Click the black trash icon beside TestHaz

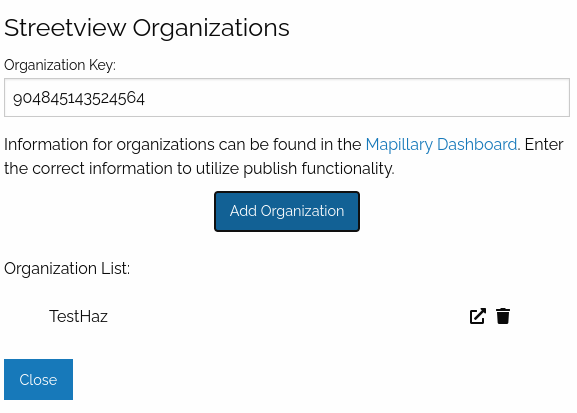[503, 316]
